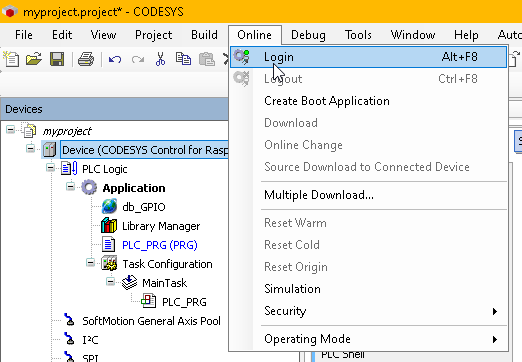Collapse the PLC Logic node
Image resolution: width=522 pixels, height=362 pixels.
[51, 167]
